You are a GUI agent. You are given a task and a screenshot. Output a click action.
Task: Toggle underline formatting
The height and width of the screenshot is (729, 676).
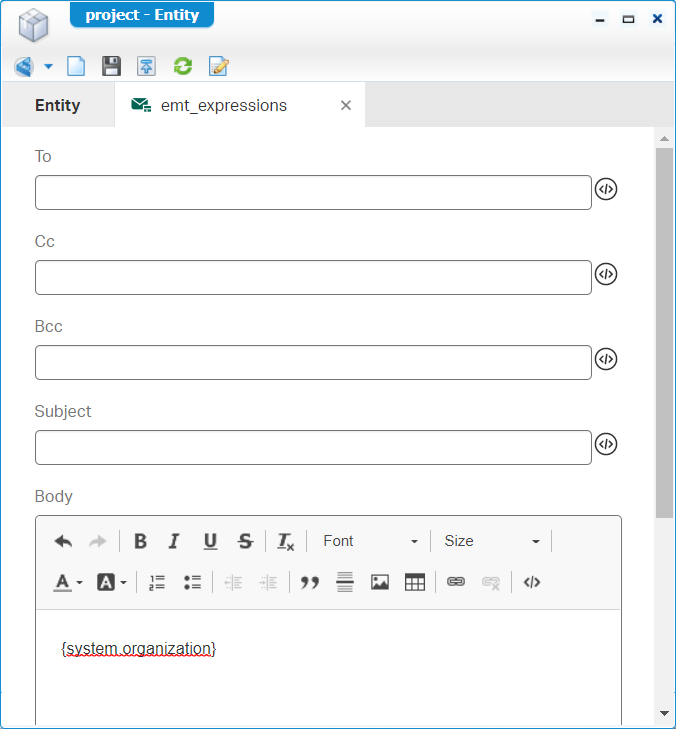(210, 541)
